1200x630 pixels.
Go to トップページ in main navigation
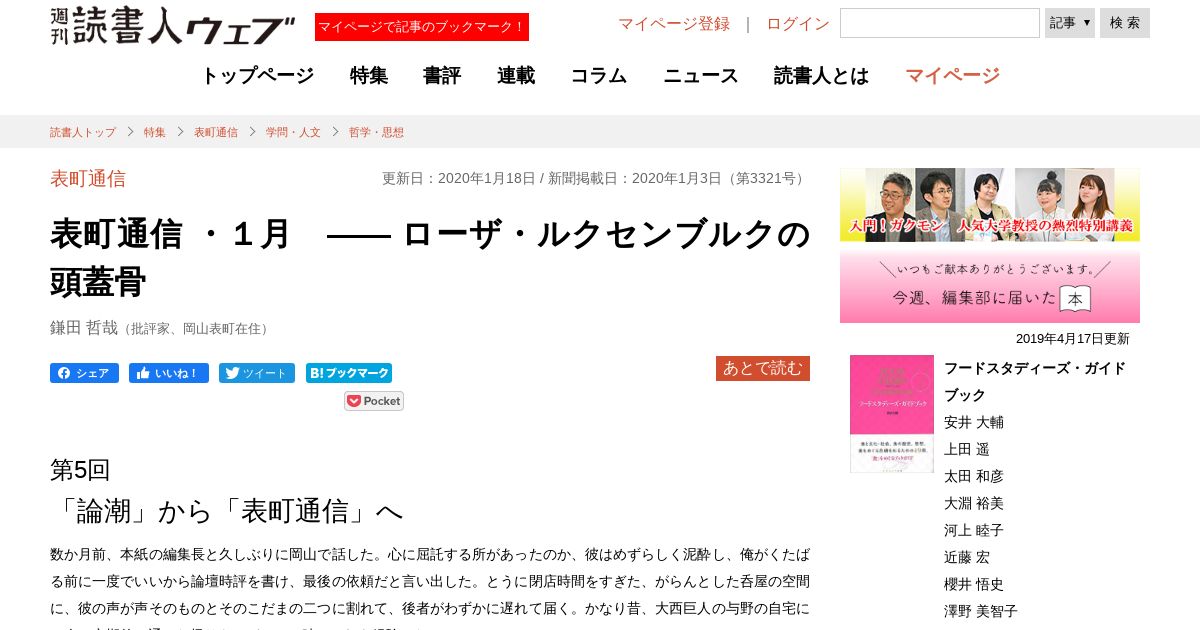point(257,75)
